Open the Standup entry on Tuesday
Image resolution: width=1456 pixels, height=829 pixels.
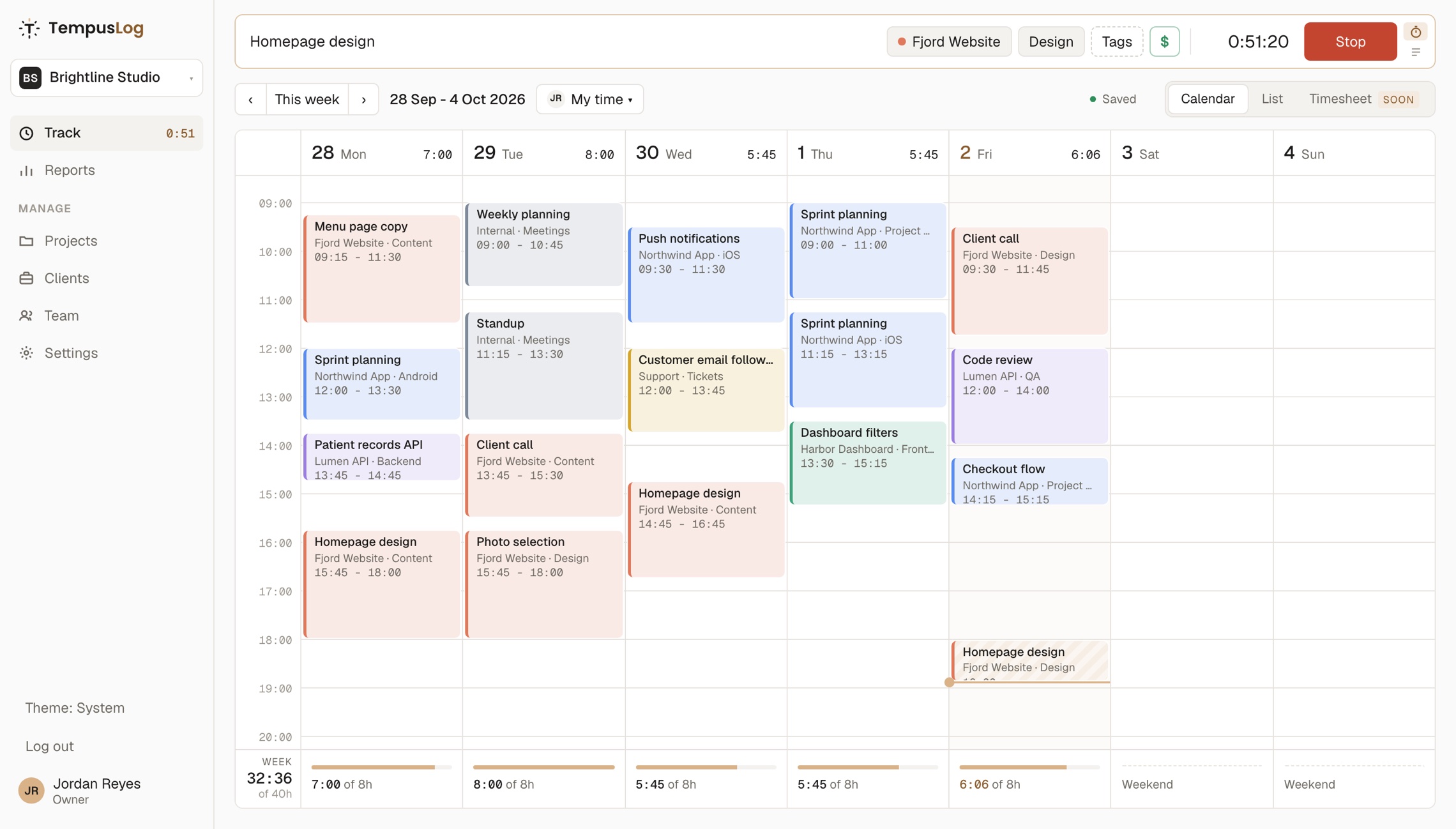click(544, 366)
